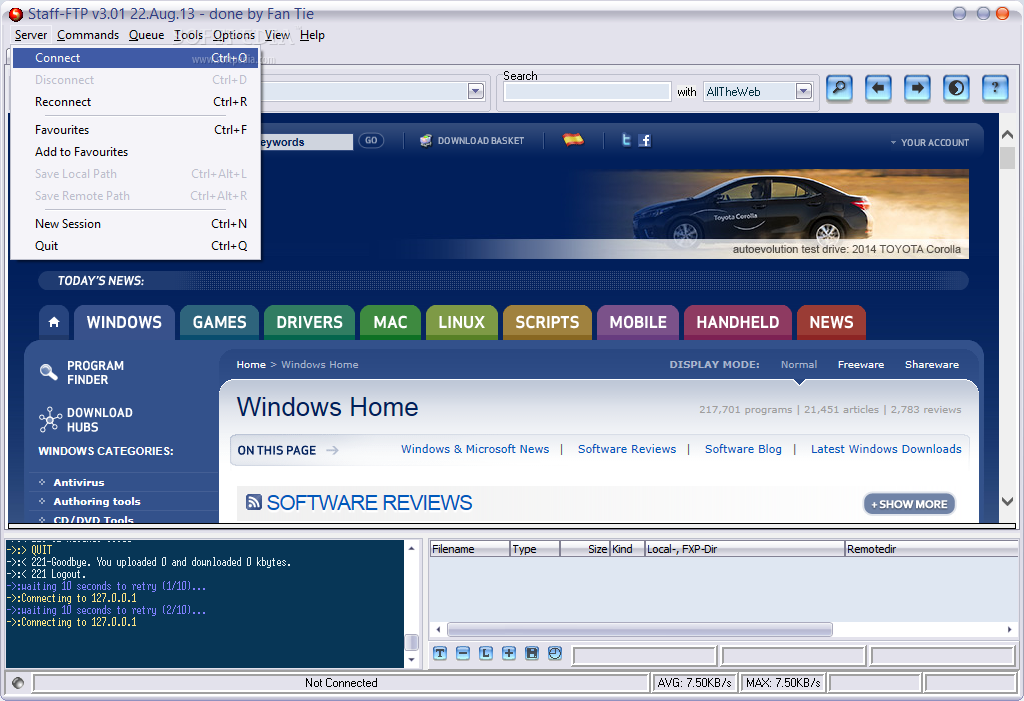Select New Session from the Server menu
This screenshot has width=1024, height=701.
click(135, 223)
